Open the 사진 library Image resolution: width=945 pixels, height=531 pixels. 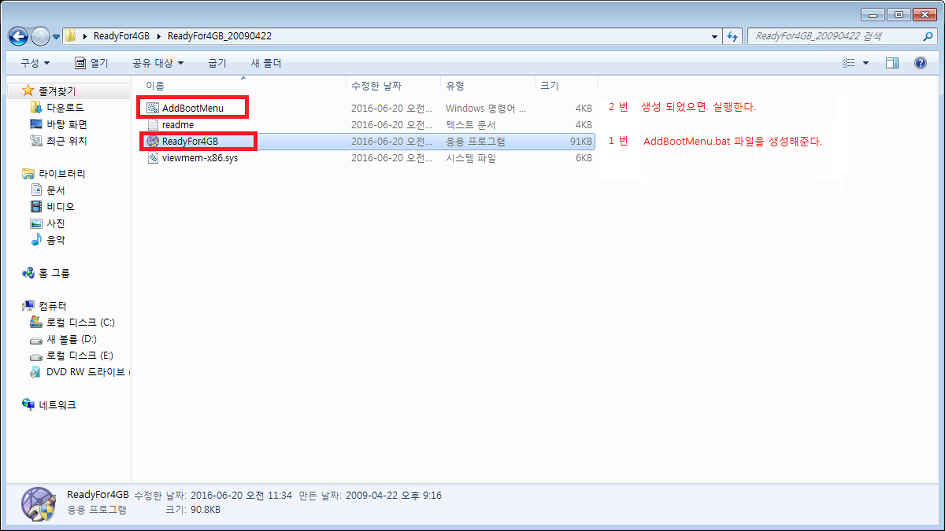(55, 223)
